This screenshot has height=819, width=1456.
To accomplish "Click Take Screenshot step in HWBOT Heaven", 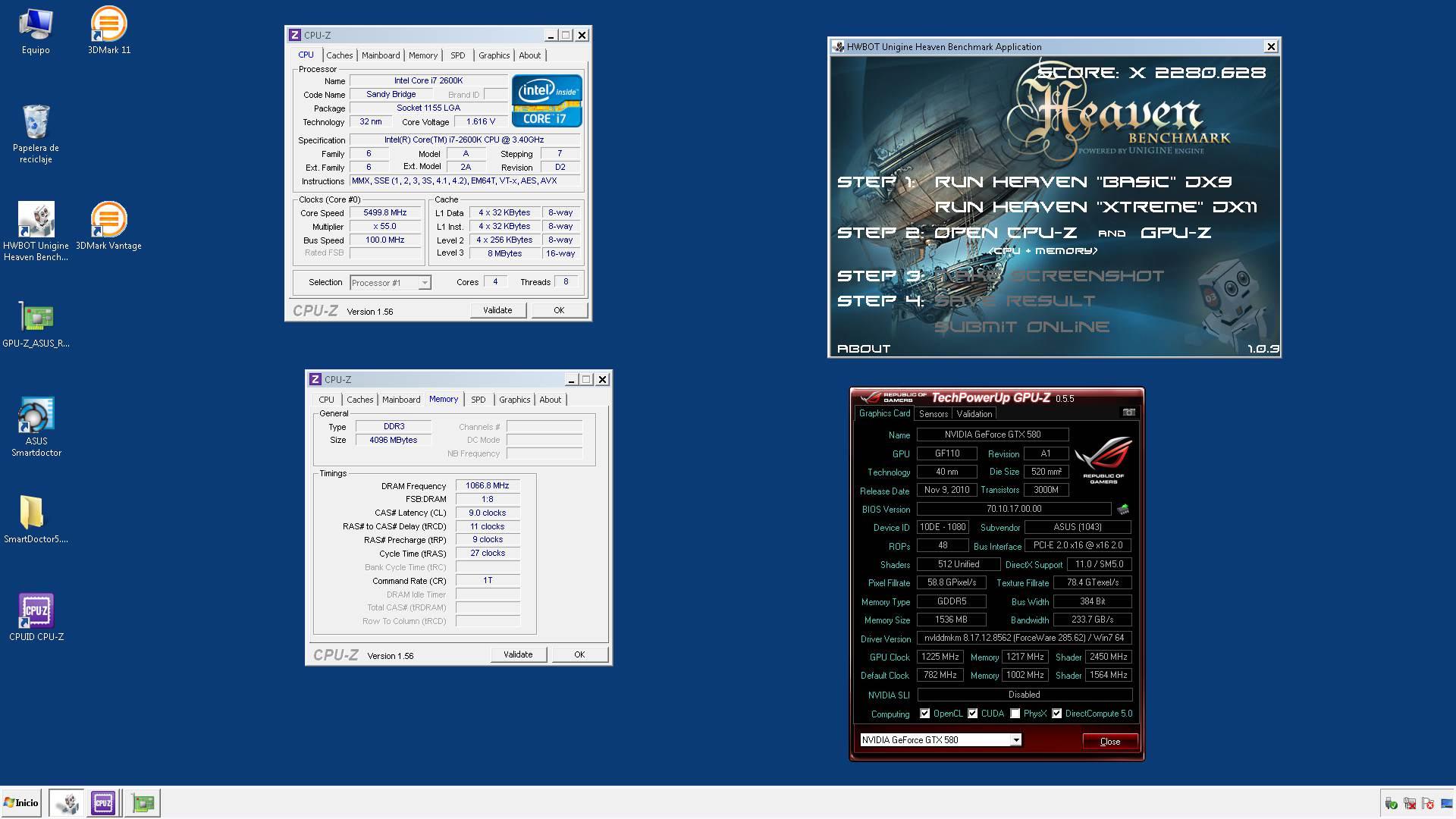I will click(1049, 276).
